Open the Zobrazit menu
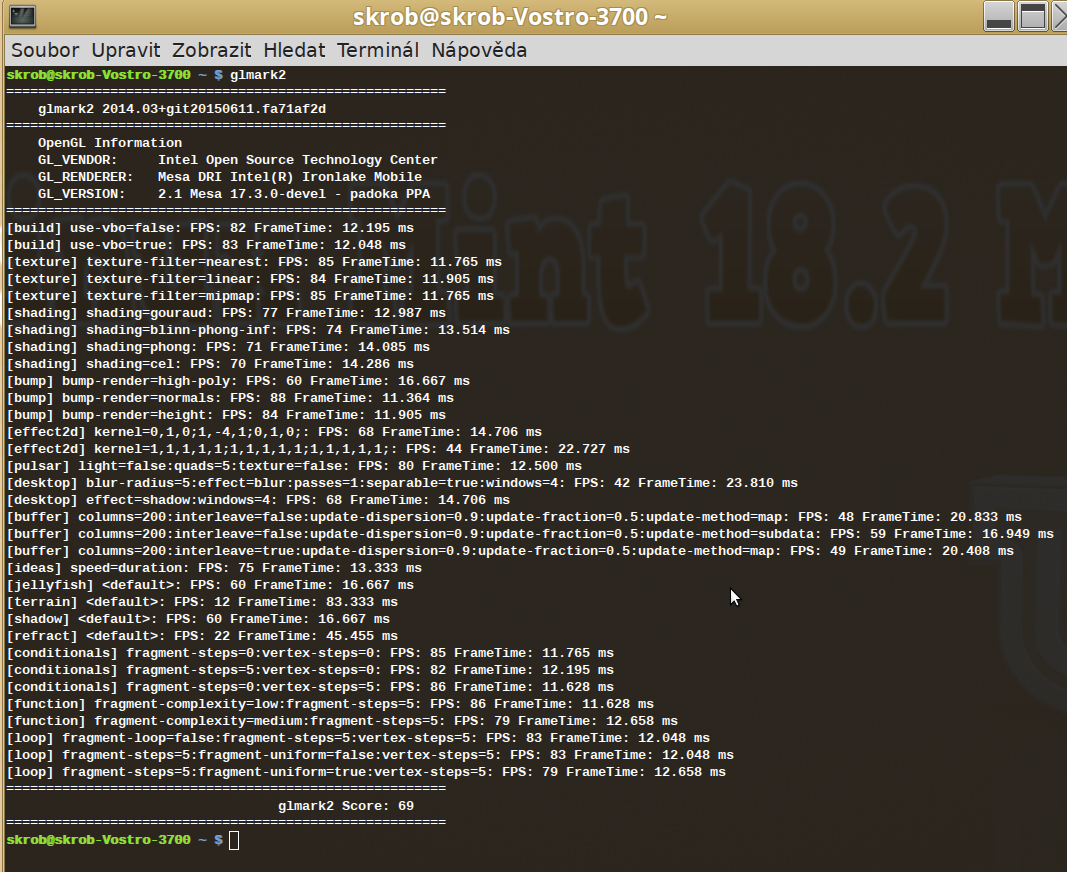The height and width of the screenshot is (872, 1067). point(213,50)
